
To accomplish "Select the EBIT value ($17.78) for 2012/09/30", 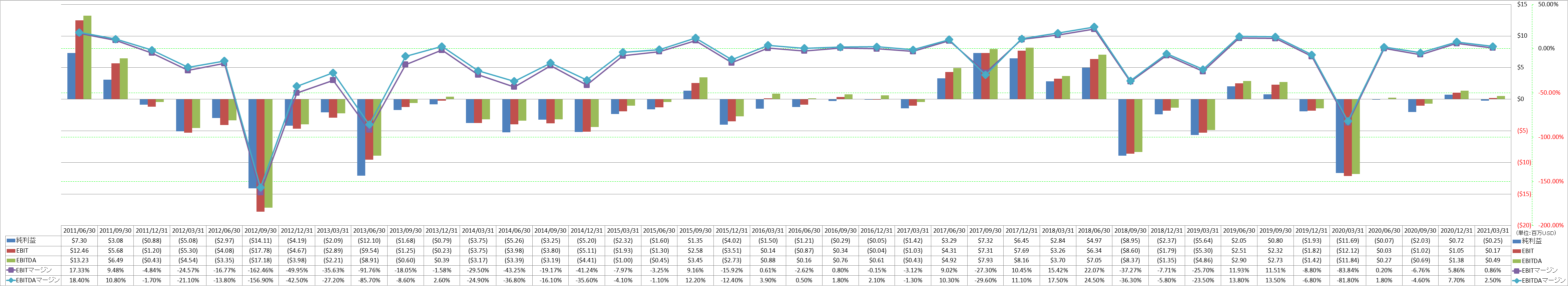I will pyautogui.click(x=260, y=251).
